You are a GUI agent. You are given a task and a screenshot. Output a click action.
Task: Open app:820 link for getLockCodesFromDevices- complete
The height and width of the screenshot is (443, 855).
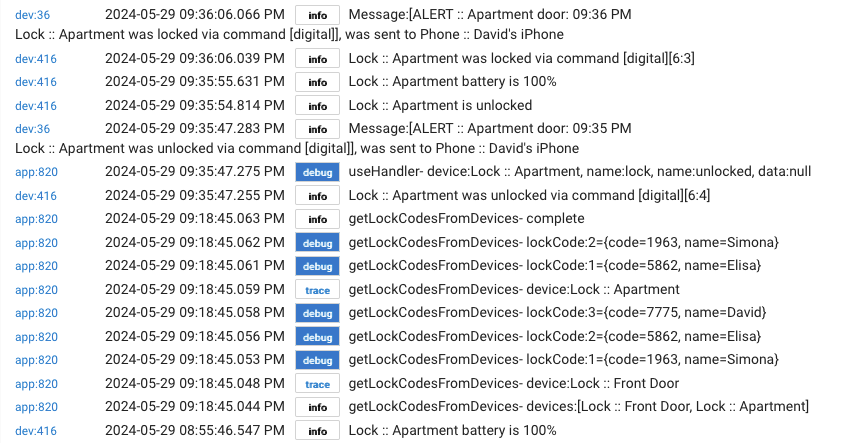pyautogui.click(x=37, y=219)
